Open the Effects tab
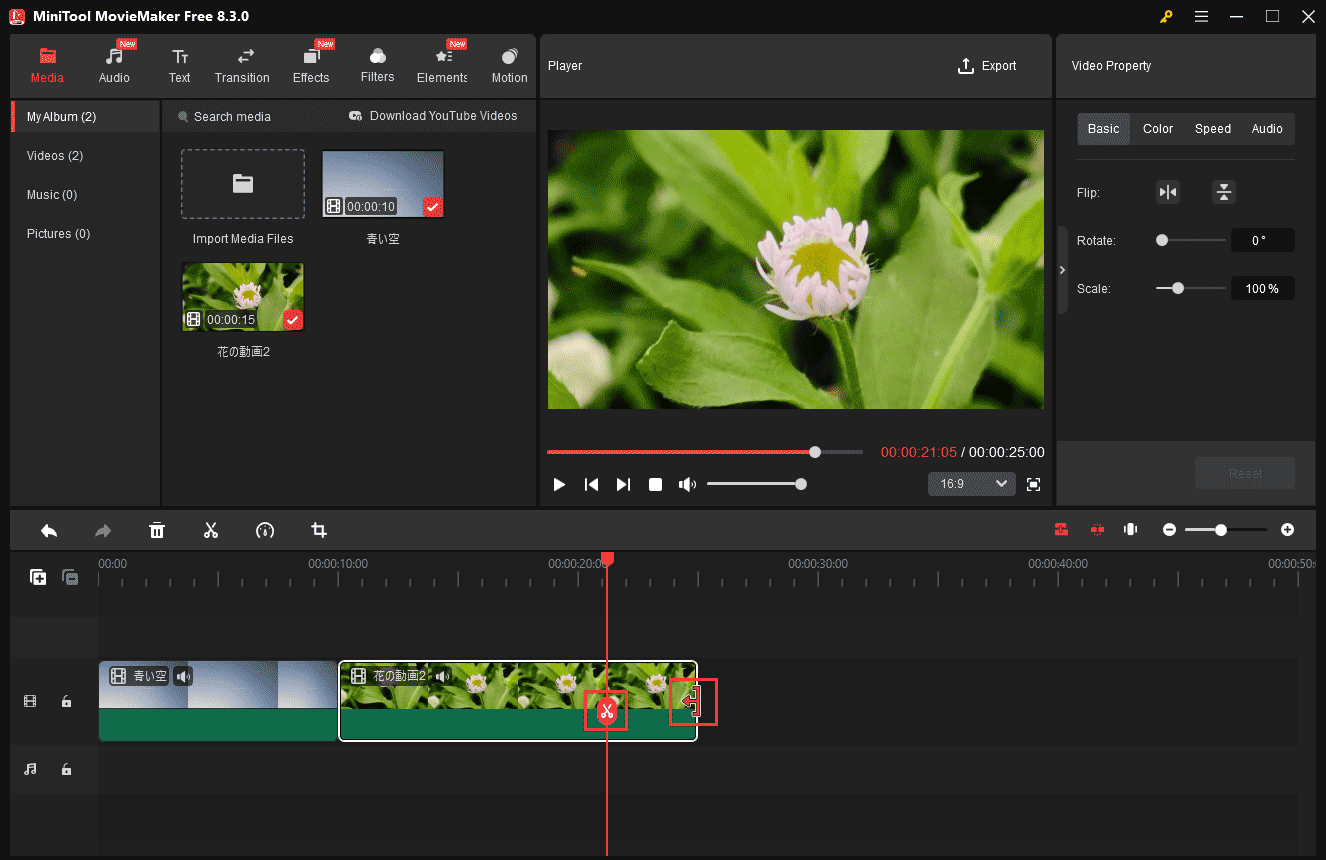Screen dimensions: 1326x860 tap(311, 65)
